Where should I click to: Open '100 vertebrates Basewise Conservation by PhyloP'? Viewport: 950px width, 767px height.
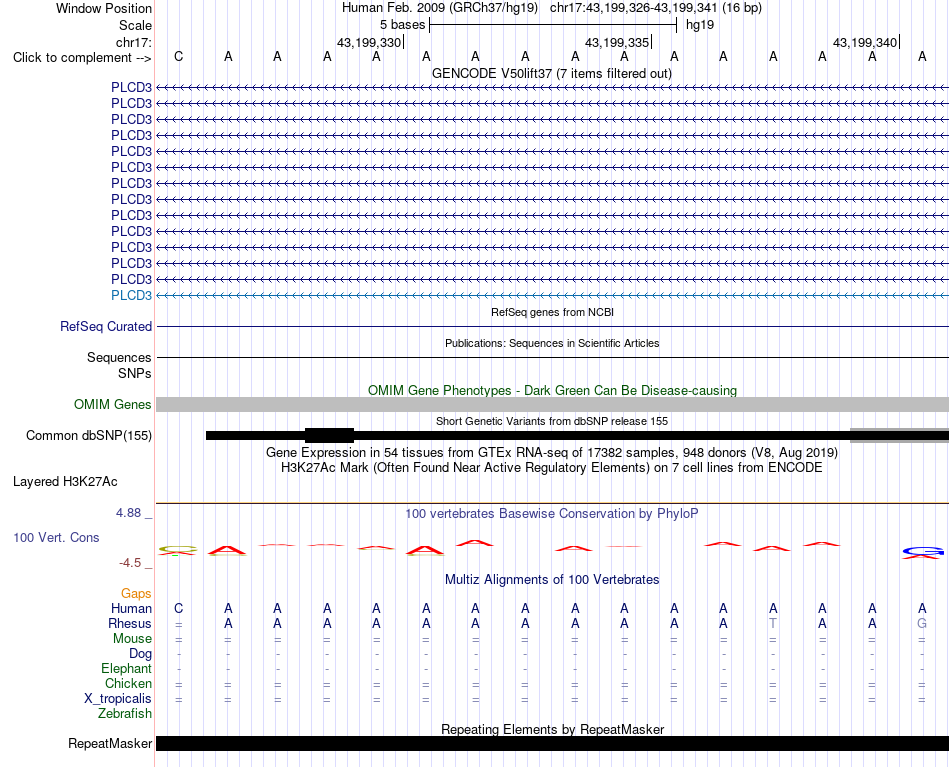(x=552, y=514)
